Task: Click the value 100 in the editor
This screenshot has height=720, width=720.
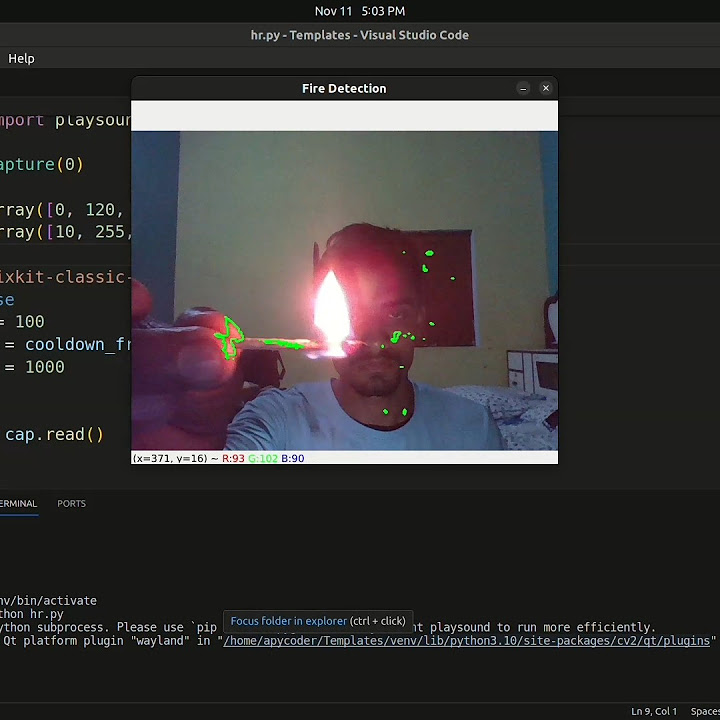Action: coord(30,321)
